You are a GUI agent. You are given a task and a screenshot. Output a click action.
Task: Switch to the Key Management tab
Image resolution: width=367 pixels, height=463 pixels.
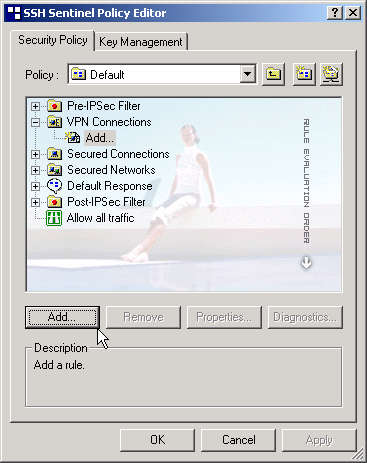141,42
